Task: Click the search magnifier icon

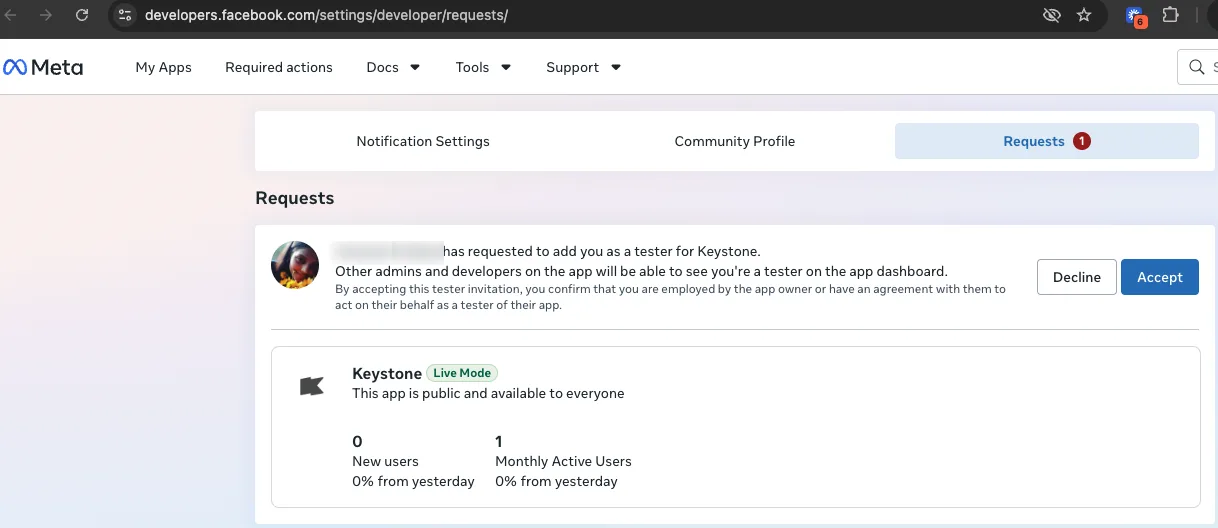Action: click(1197, 67)
